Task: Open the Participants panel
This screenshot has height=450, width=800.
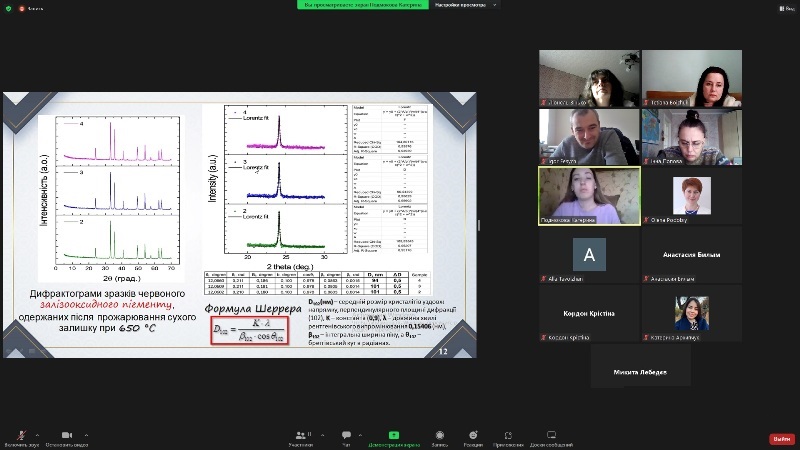Action: (x=301, y=437)
